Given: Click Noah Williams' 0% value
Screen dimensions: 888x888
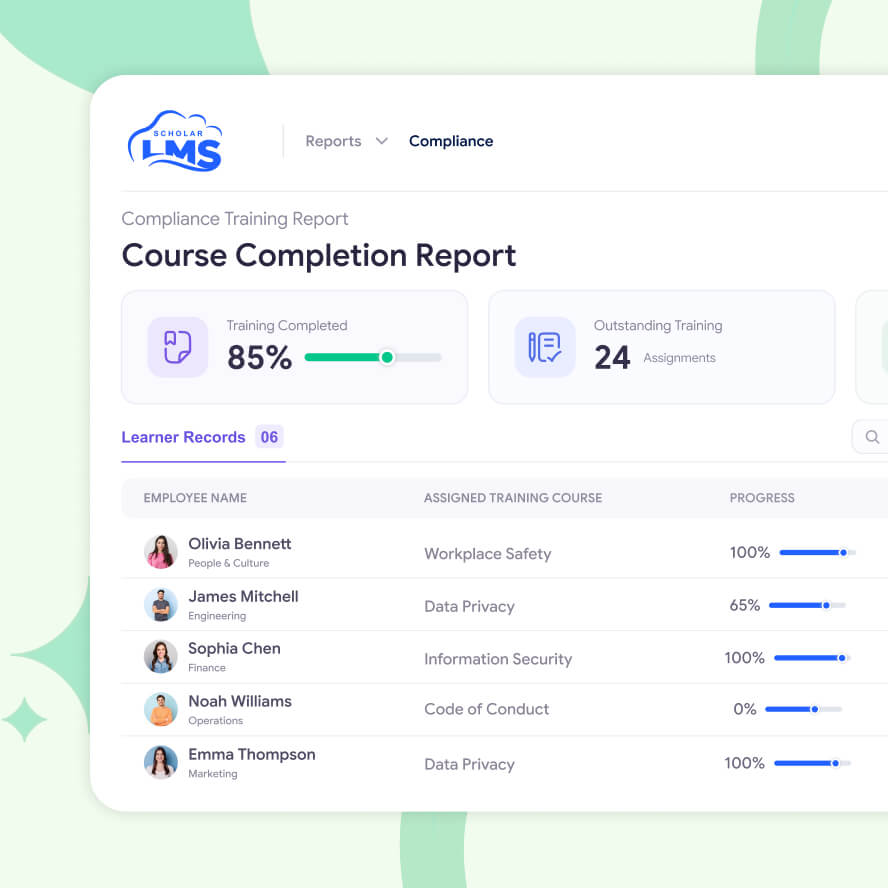Looking at the screenshot, I should point(744,709).
